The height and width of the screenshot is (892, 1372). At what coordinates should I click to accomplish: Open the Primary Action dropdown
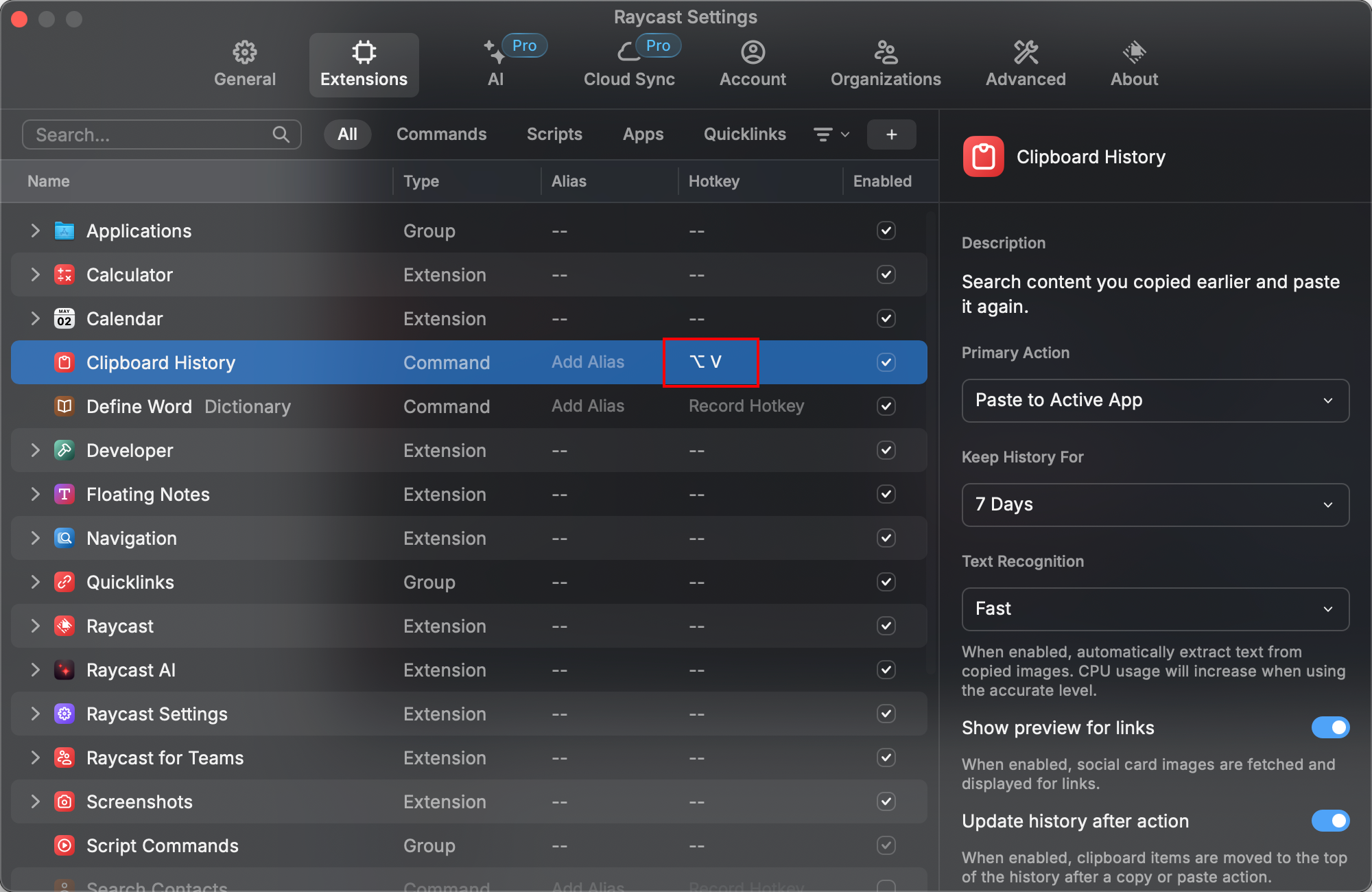(1155, 400)
